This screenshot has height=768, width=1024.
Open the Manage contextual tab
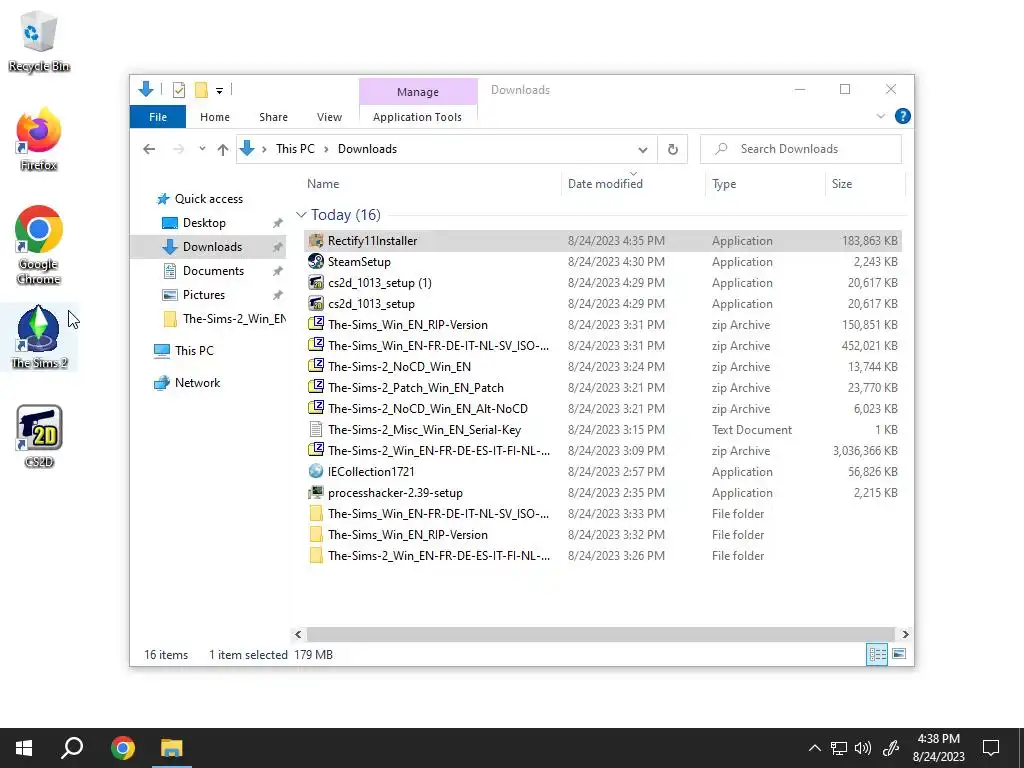[418, 92]
